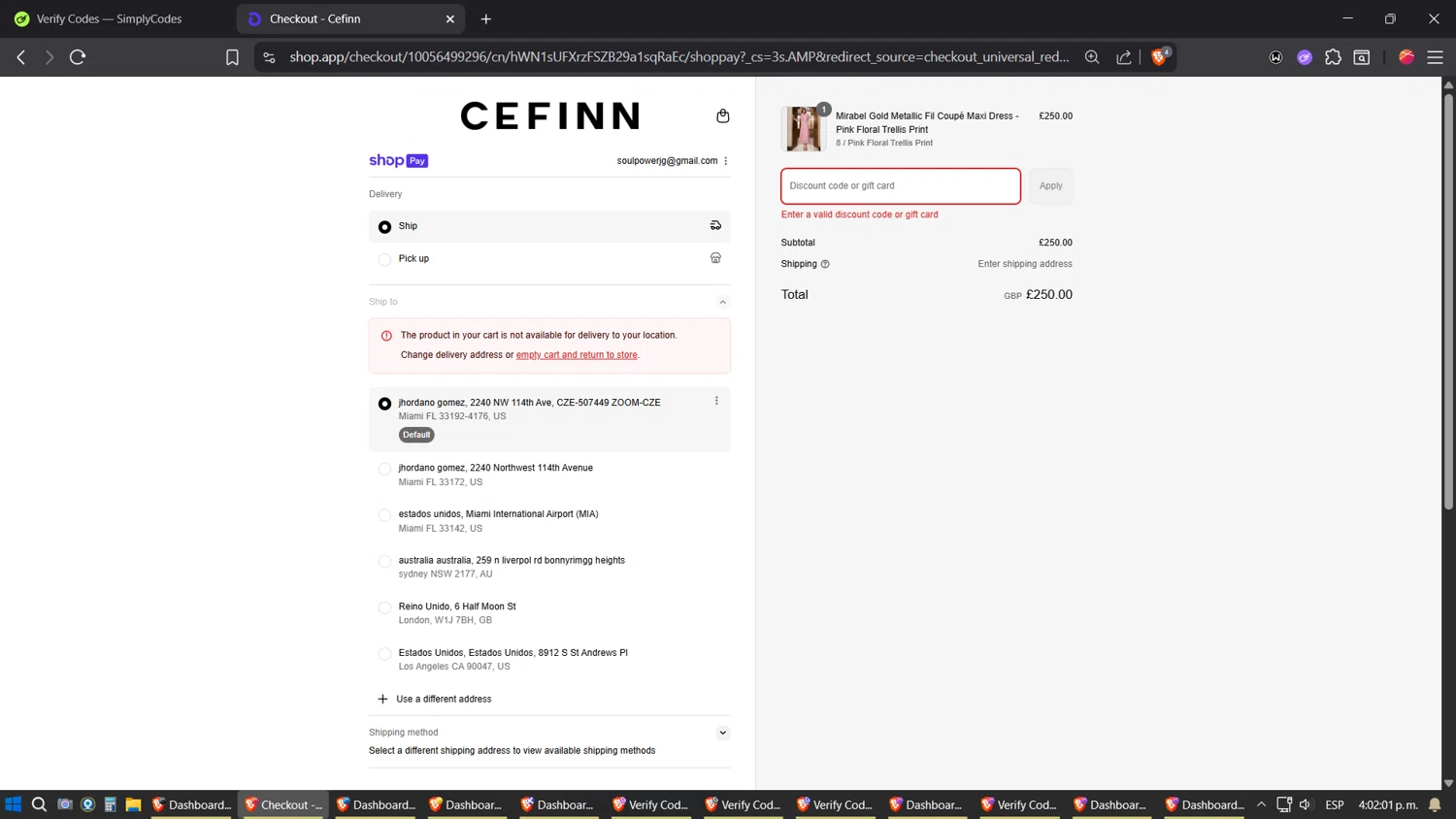Go back in browser
The height and width of the screenshot is (819, 1456).
tap(21, 57)
